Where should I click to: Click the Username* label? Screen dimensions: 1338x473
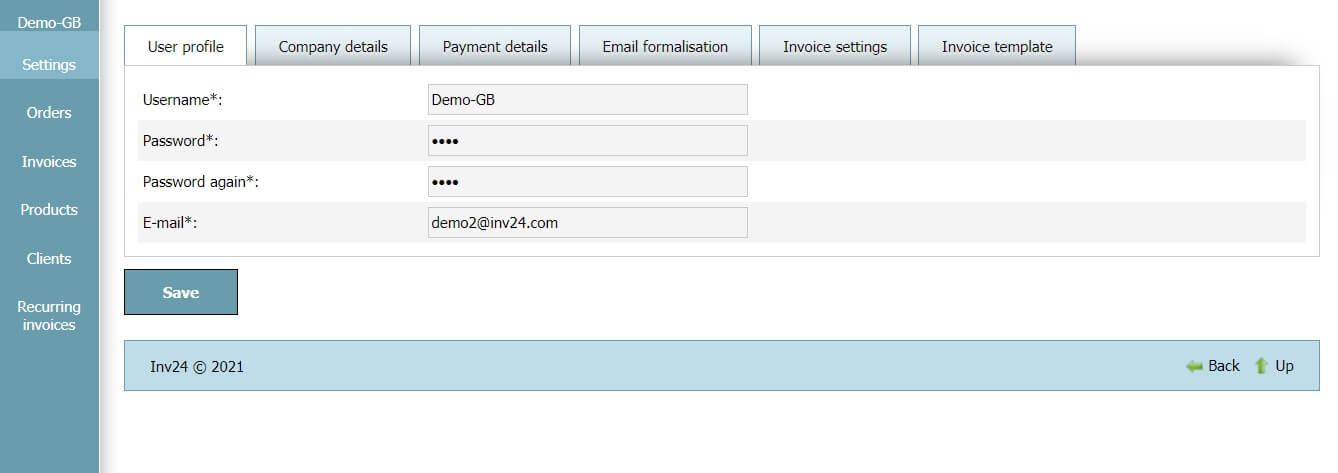(181, 100)
